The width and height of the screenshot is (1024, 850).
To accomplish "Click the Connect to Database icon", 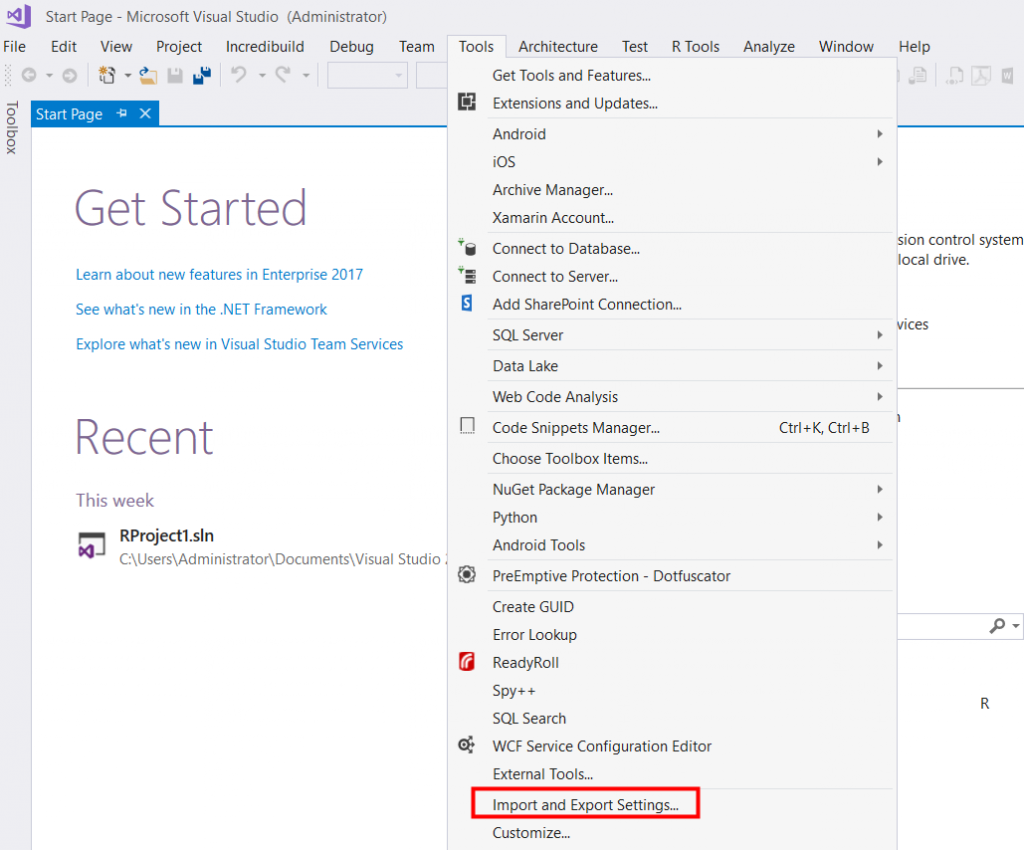I will point(467,247).
